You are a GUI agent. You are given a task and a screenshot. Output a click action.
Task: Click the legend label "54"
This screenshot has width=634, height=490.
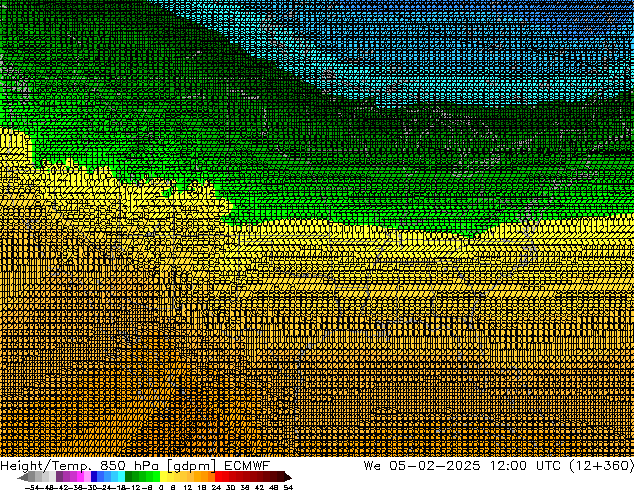click(x=288, y=487)
